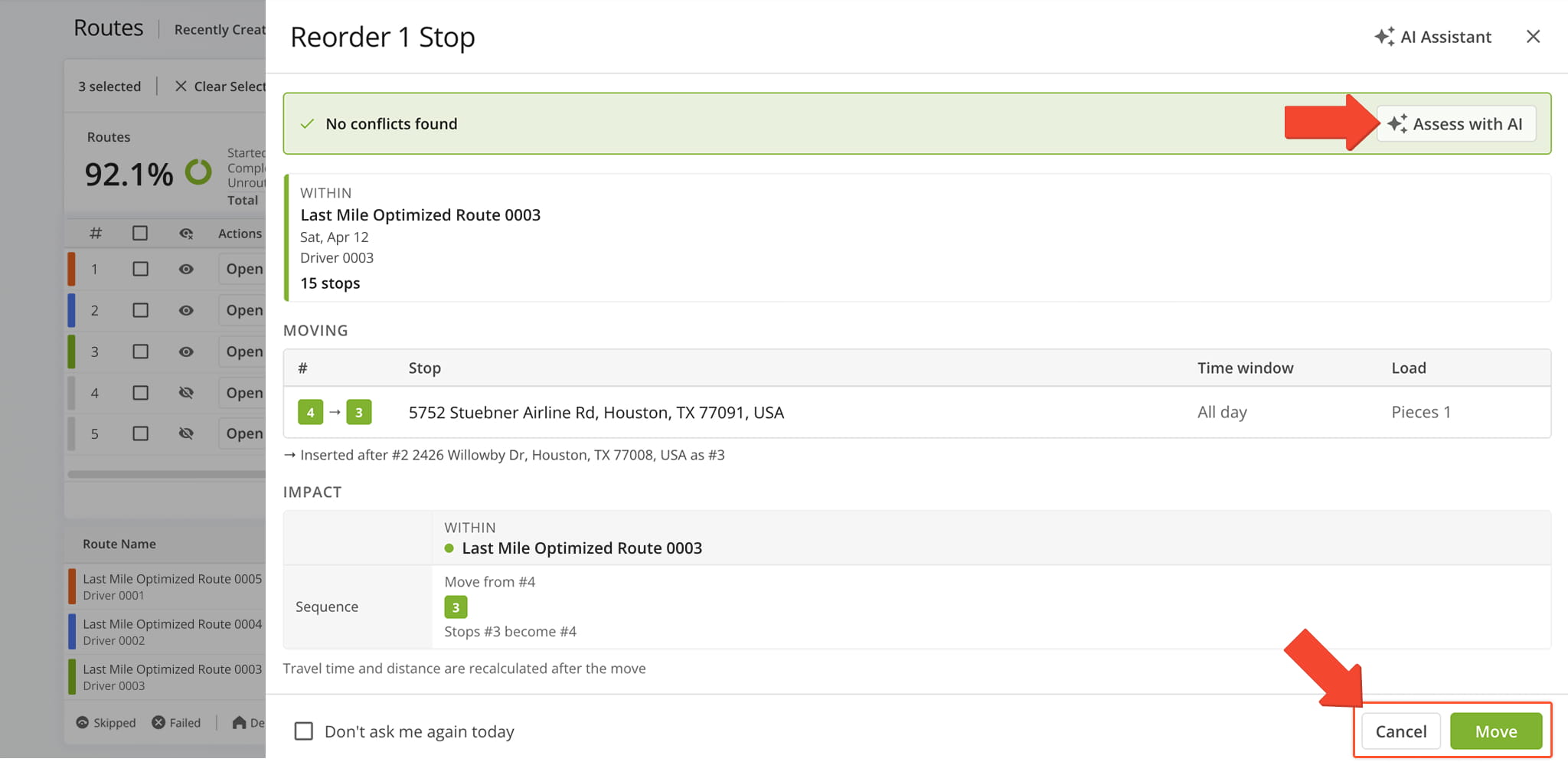Screen dimensions: 1568x762
Task: Click the Failed status icon
Action: pyautogui.click(x=158, y=722)
